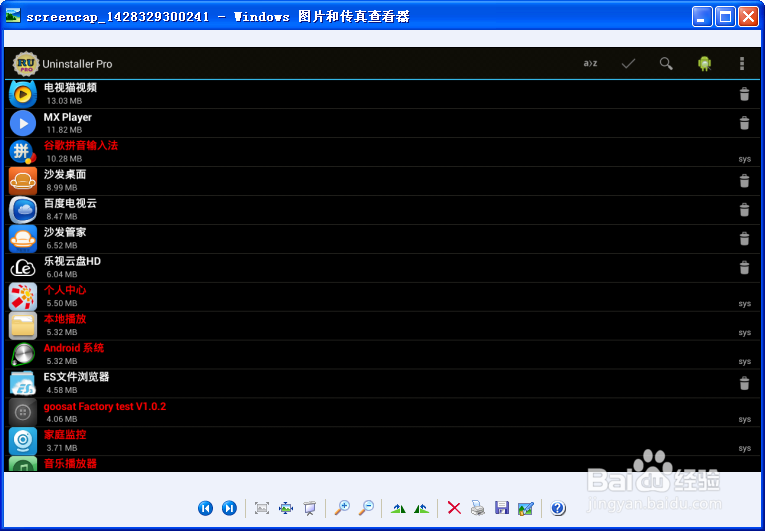Screen dimensions: 765x531
Task: Click Best Fit viewer toolbar icon
Action: [262, 508]
